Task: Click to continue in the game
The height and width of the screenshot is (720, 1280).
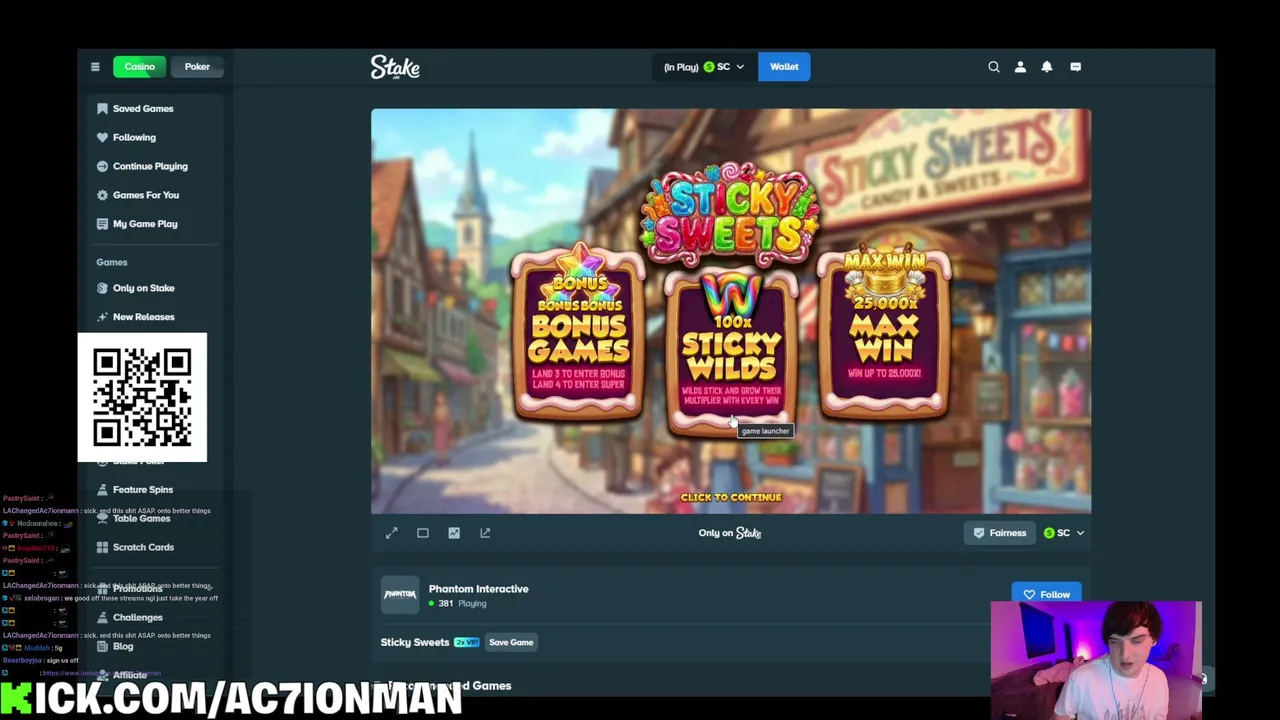Action: 731,497
